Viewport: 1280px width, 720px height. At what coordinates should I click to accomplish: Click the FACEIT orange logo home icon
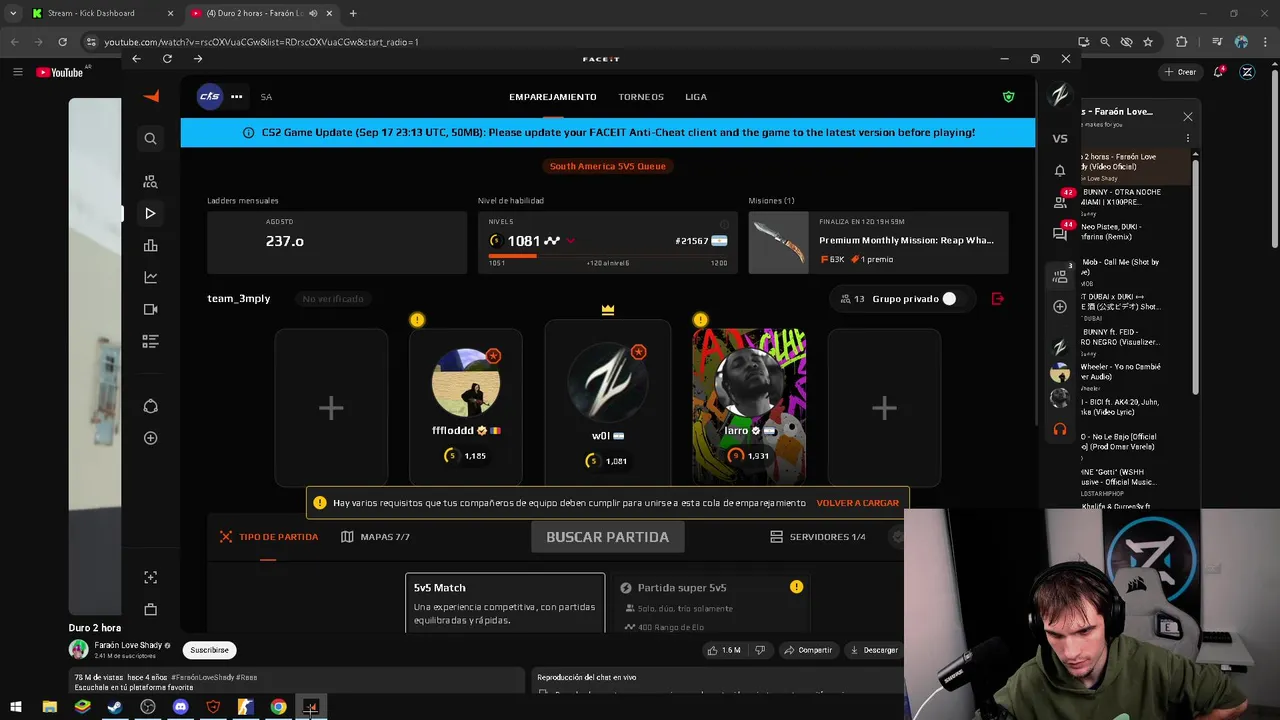point(151,96)
